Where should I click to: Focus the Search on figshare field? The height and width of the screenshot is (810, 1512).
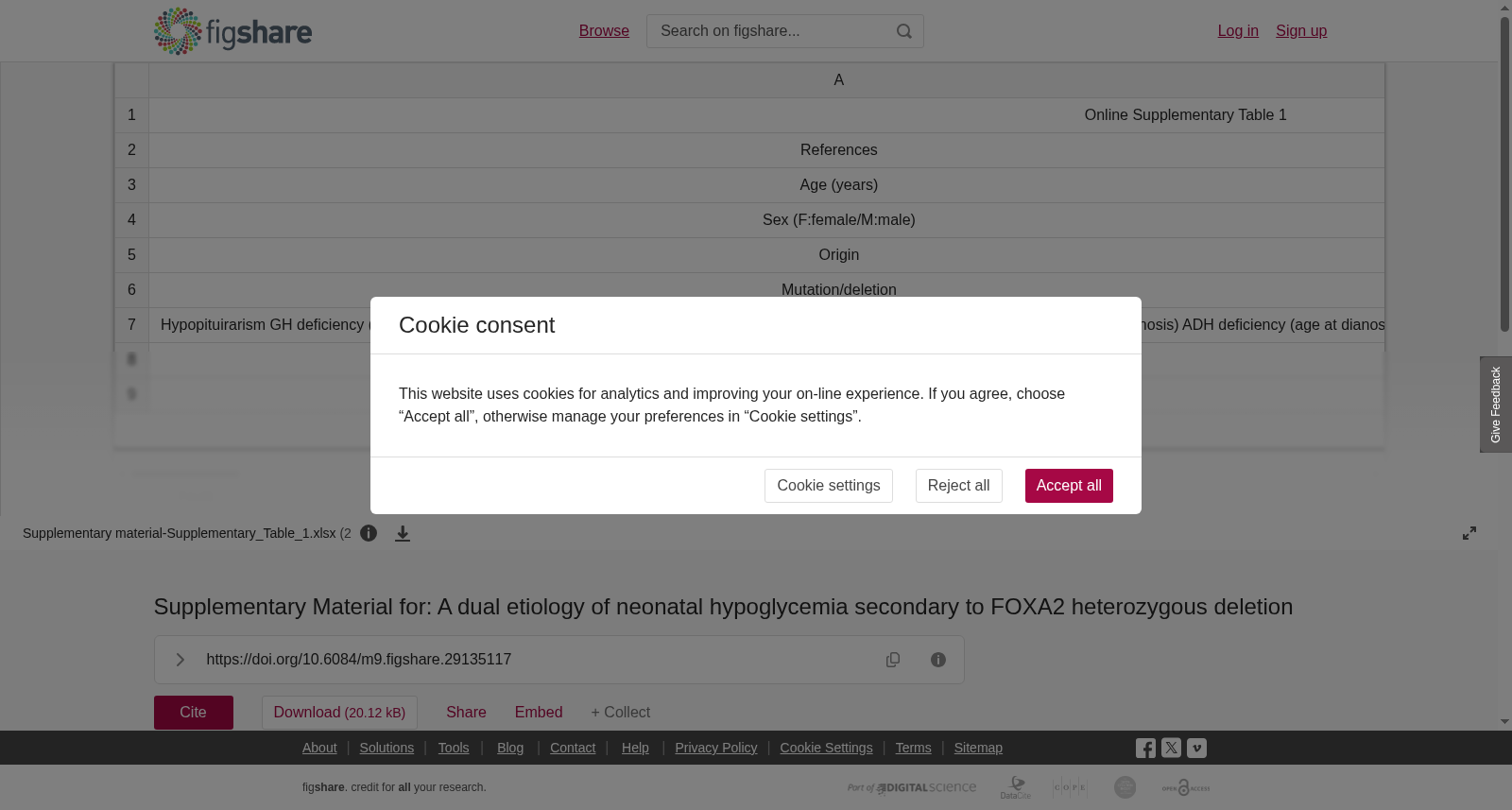pyautogui.click(x=770, y=31)
